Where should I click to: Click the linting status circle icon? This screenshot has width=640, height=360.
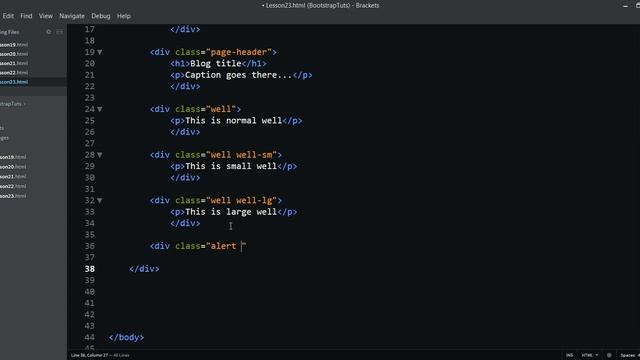(x=609, y=355)
